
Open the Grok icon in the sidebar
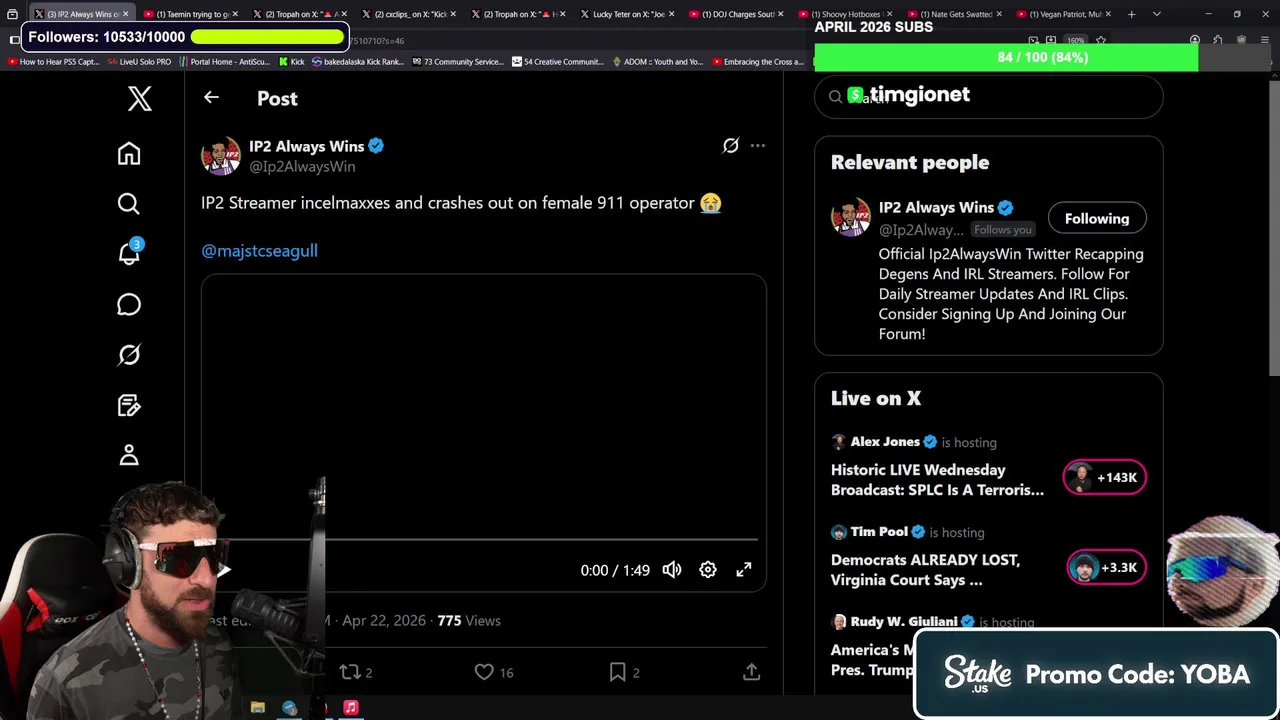click(x=129, y=355)
